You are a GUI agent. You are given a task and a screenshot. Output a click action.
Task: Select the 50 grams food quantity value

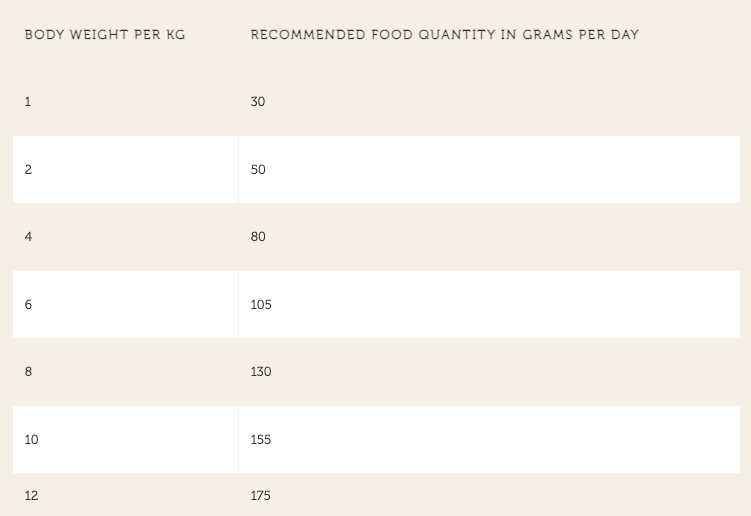(x=258, y=170)
